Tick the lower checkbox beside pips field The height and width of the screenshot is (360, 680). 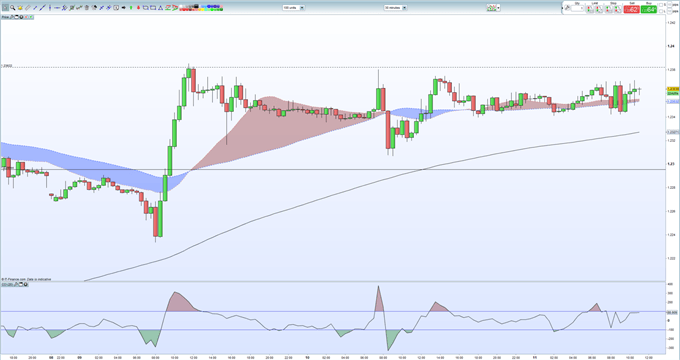661,11
